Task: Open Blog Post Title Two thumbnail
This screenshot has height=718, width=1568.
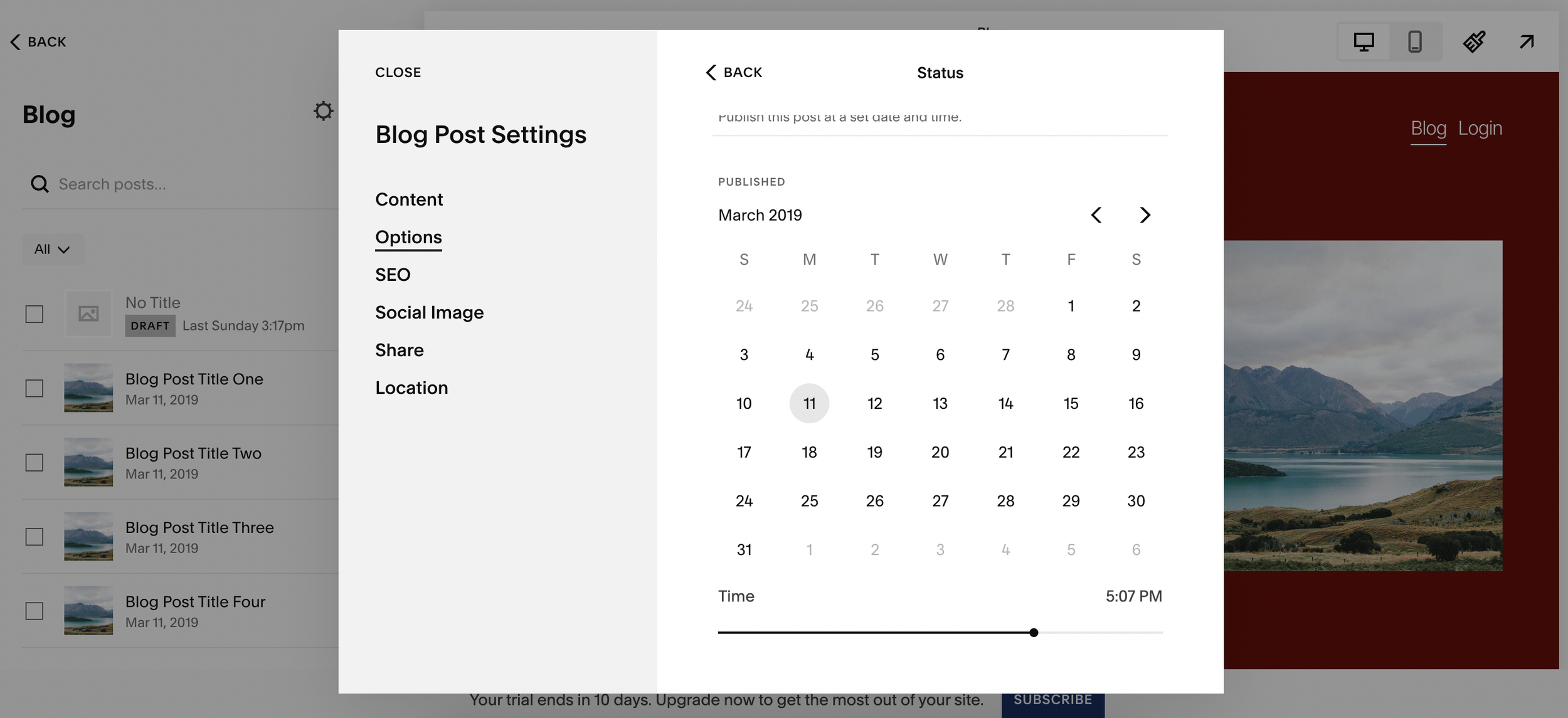Action: click(88, 463)
